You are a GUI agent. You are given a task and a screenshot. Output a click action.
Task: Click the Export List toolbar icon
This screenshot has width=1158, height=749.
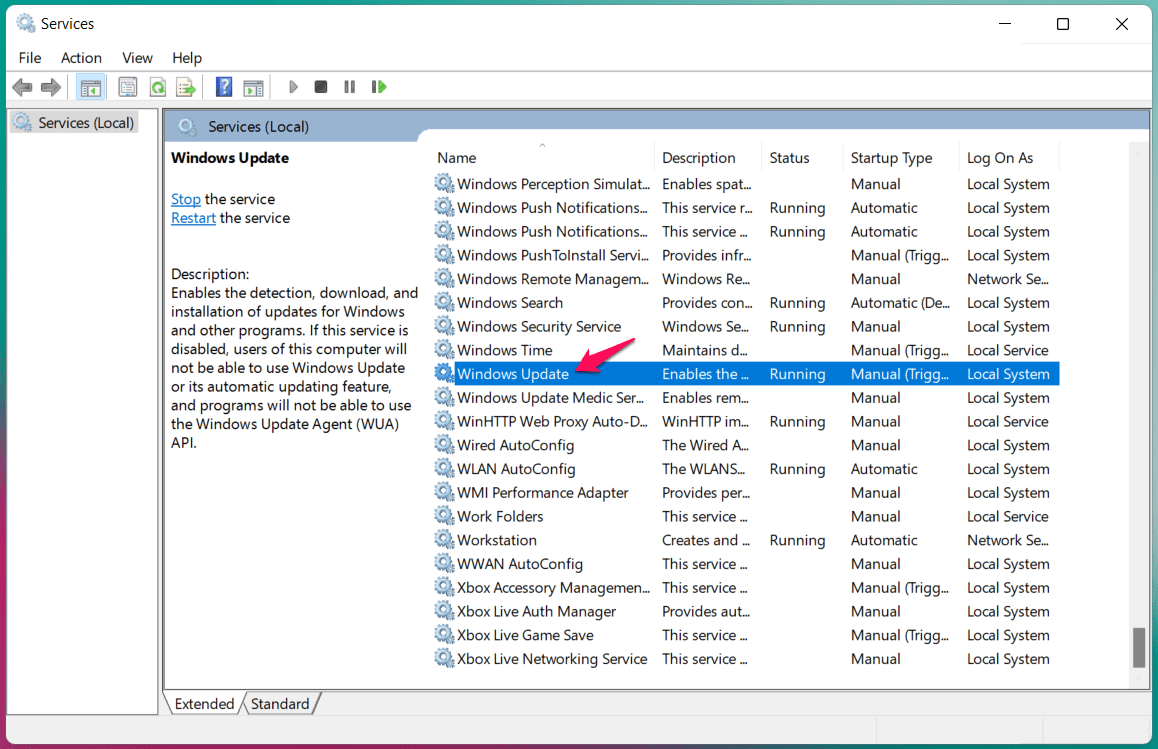click(185, 87)
